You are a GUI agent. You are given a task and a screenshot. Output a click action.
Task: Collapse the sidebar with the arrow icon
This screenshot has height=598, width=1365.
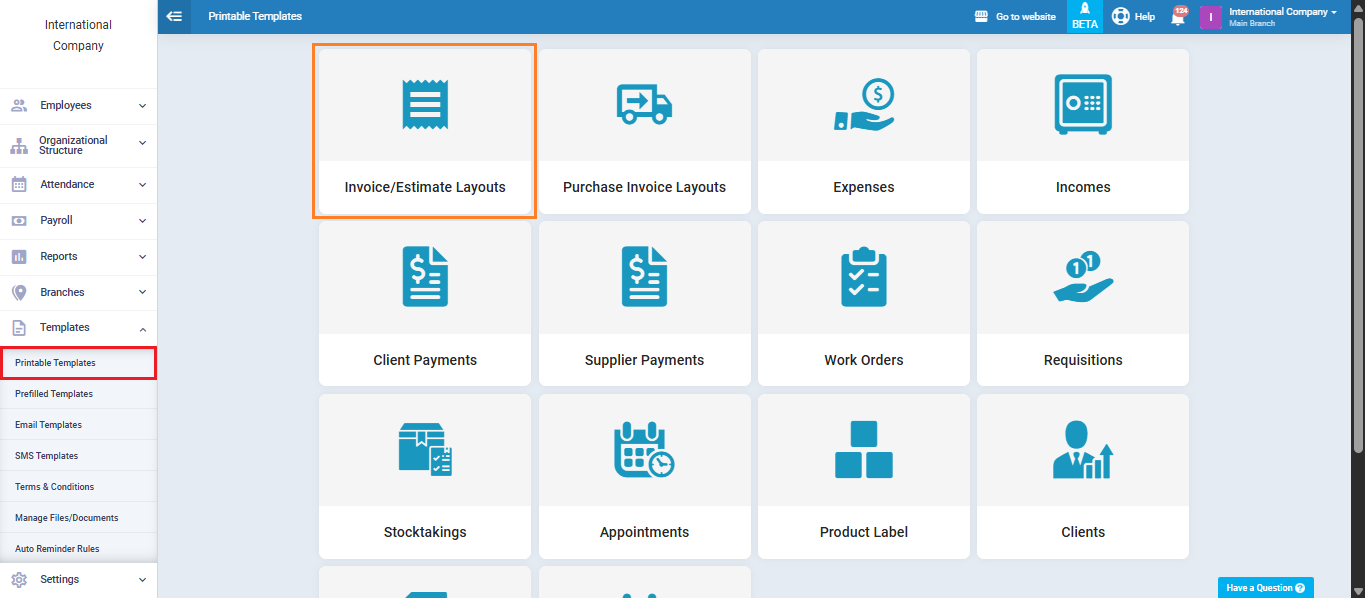tap(174, 16)
